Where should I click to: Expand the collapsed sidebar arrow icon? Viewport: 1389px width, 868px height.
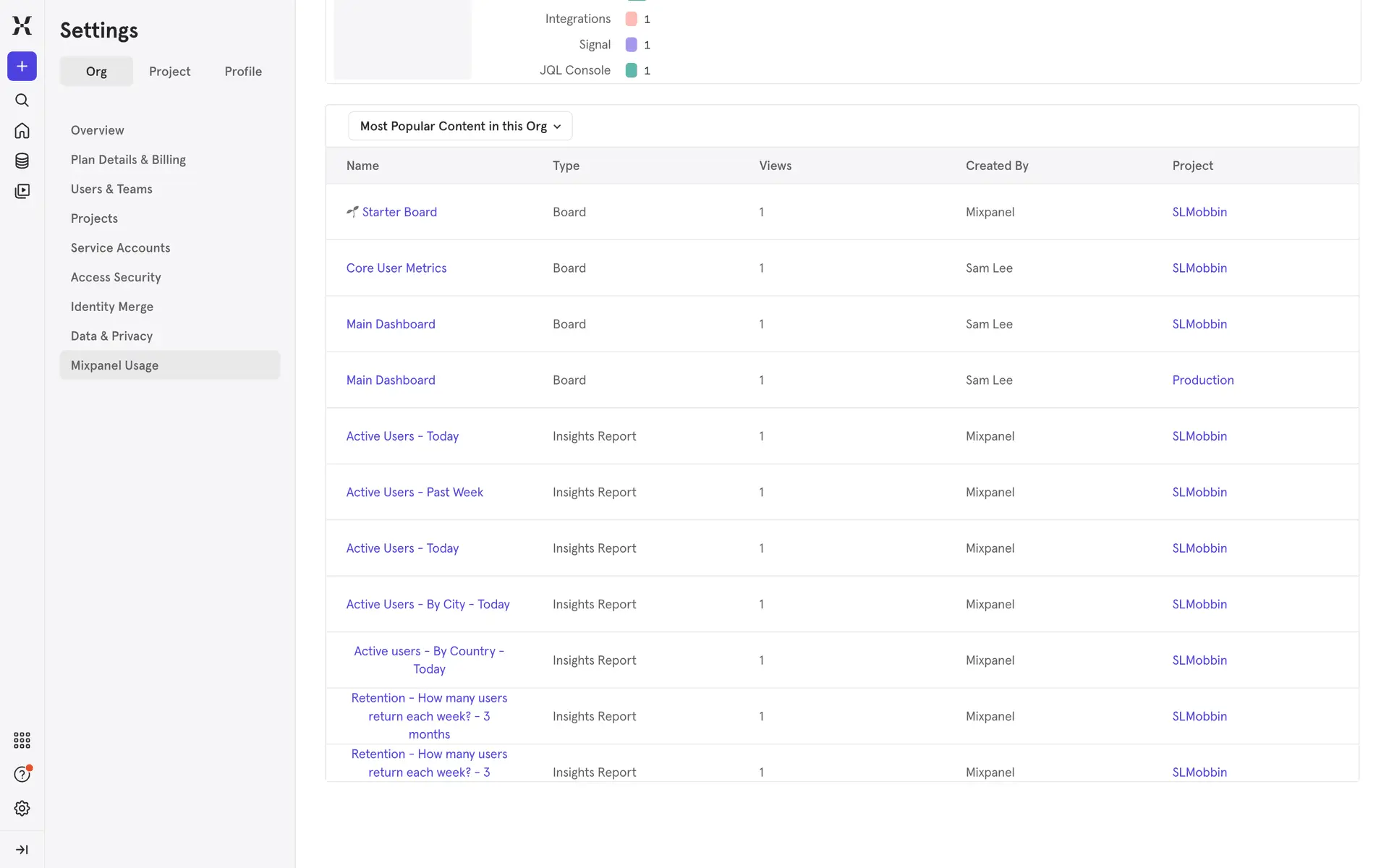pos(22,849)
